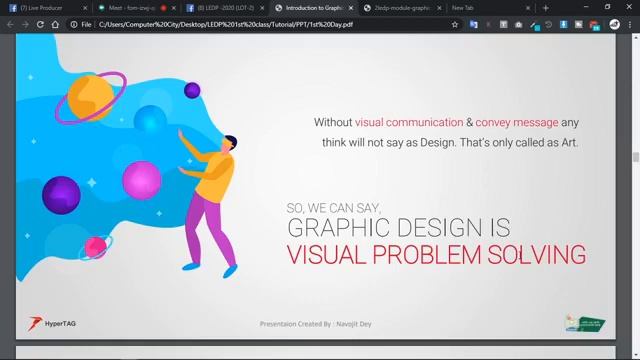Switch to the LEDP-2020 Facebook tab
640x360 pixels.
[x=224, y=8]
